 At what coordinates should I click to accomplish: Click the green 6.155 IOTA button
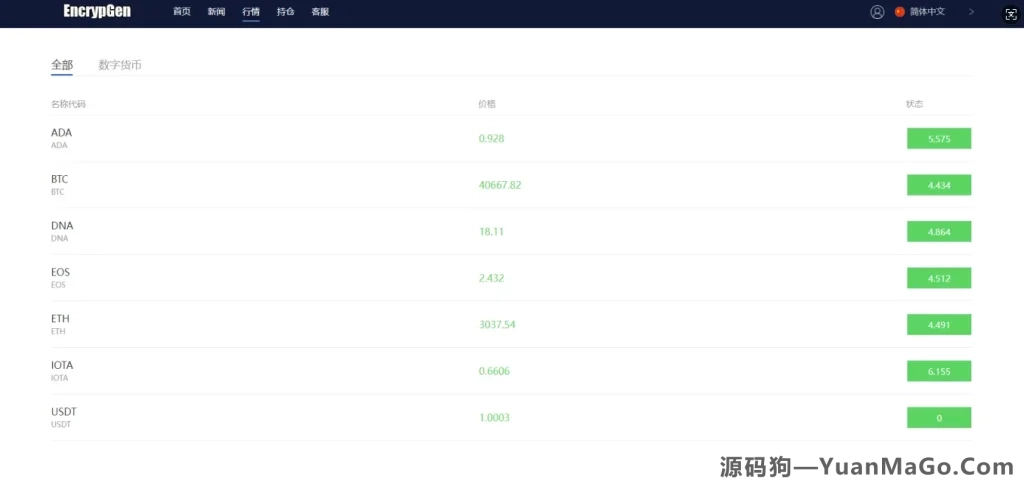[939, 371]
